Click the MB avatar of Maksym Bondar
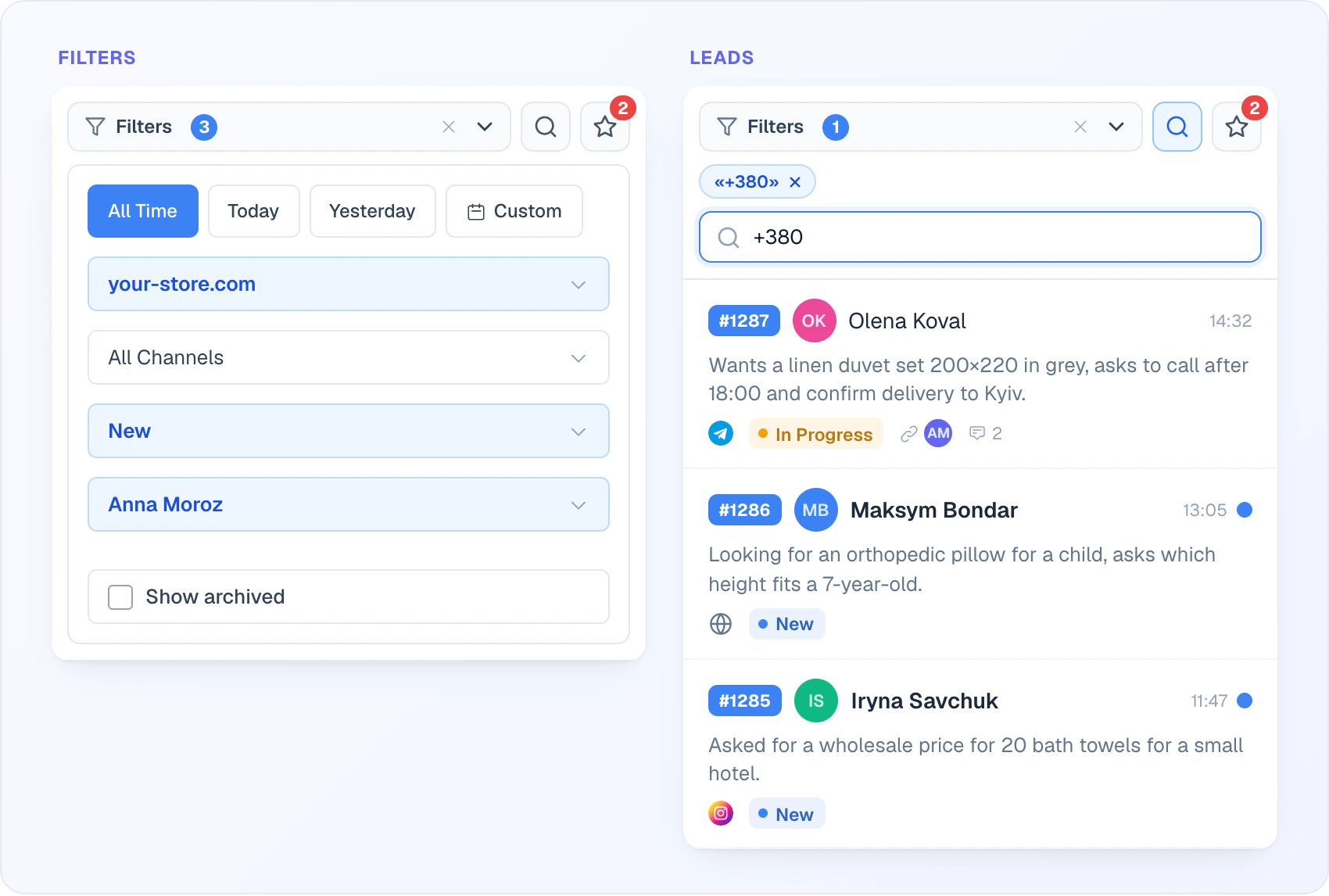The height and width of the screenshot is (896, 1329). click(815, 510)
